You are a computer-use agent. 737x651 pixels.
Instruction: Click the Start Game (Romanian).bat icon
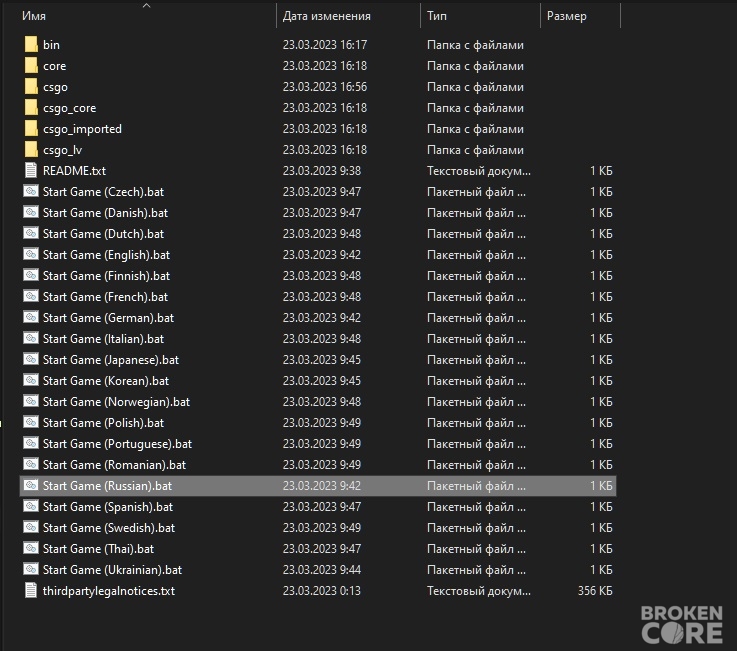31,464
